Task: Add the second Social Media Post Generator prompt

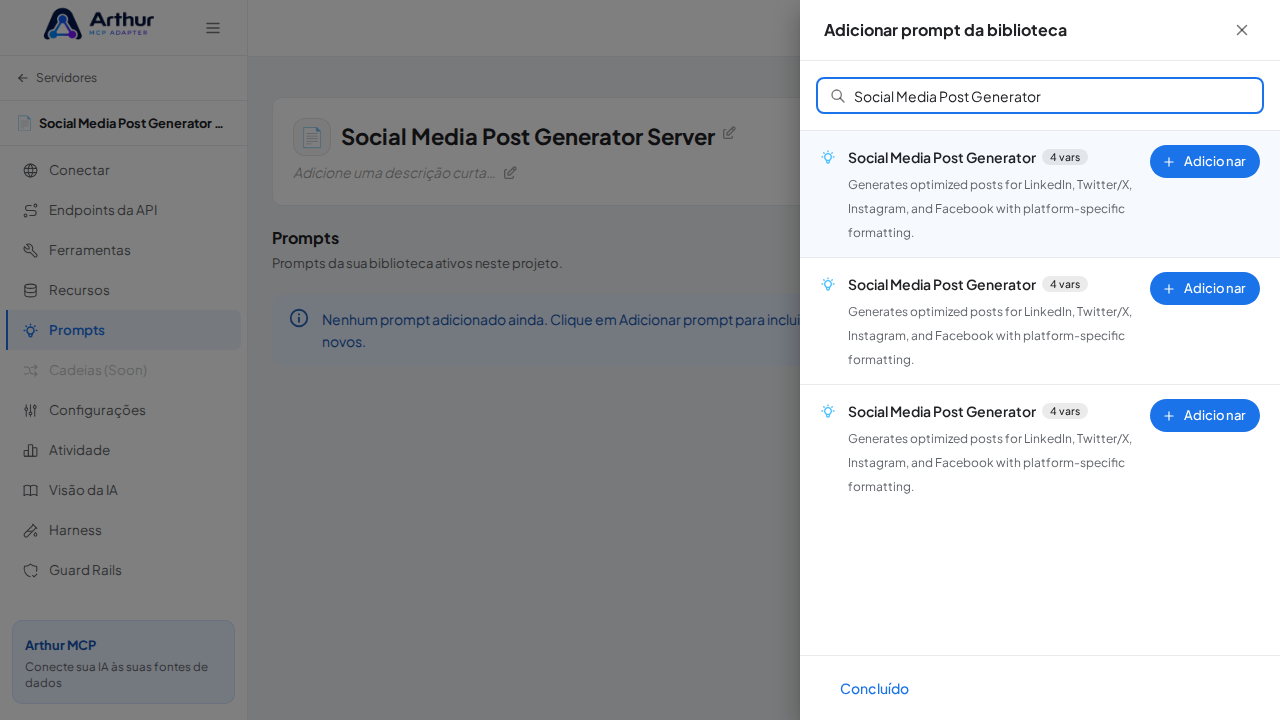Action: pos(1205,288)
